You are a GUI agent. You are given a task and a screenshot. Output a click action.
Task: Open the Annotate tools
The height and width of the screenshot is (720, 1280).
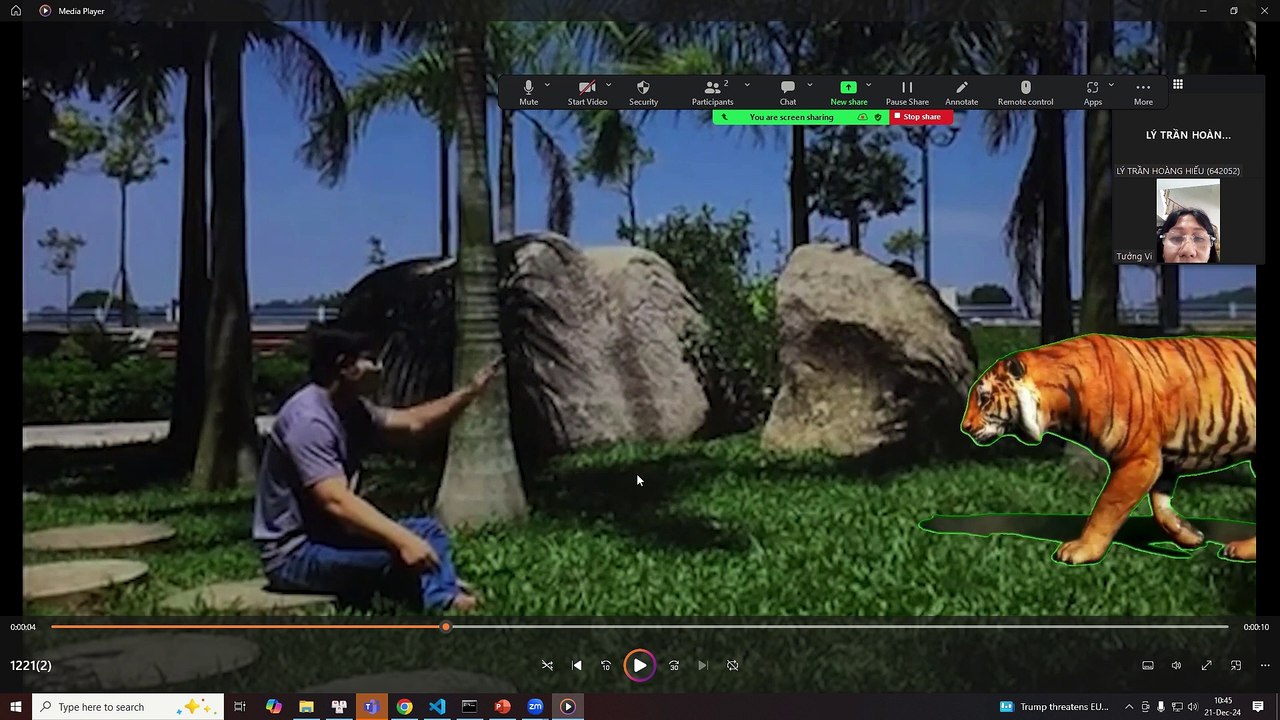961,93
